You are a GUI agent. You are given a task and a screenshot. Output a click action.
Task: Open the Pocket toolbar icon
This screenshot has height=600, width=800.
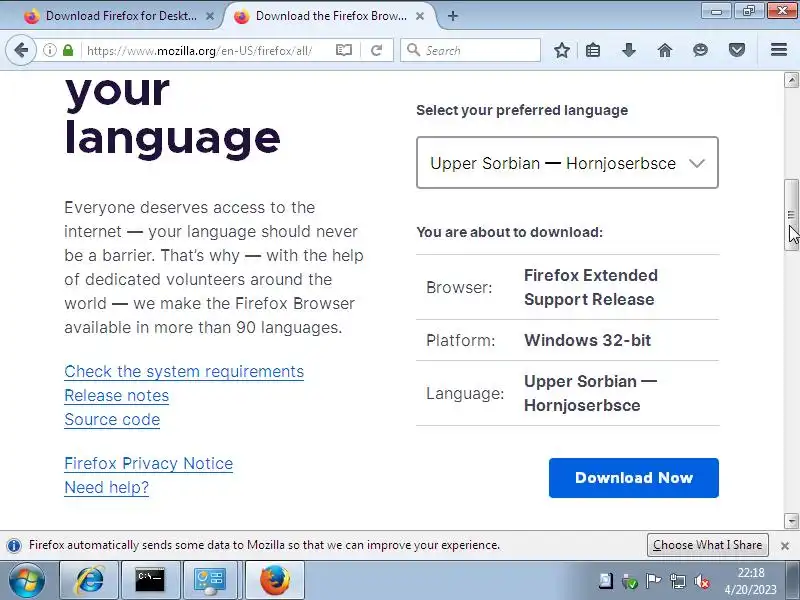point(737,50)
